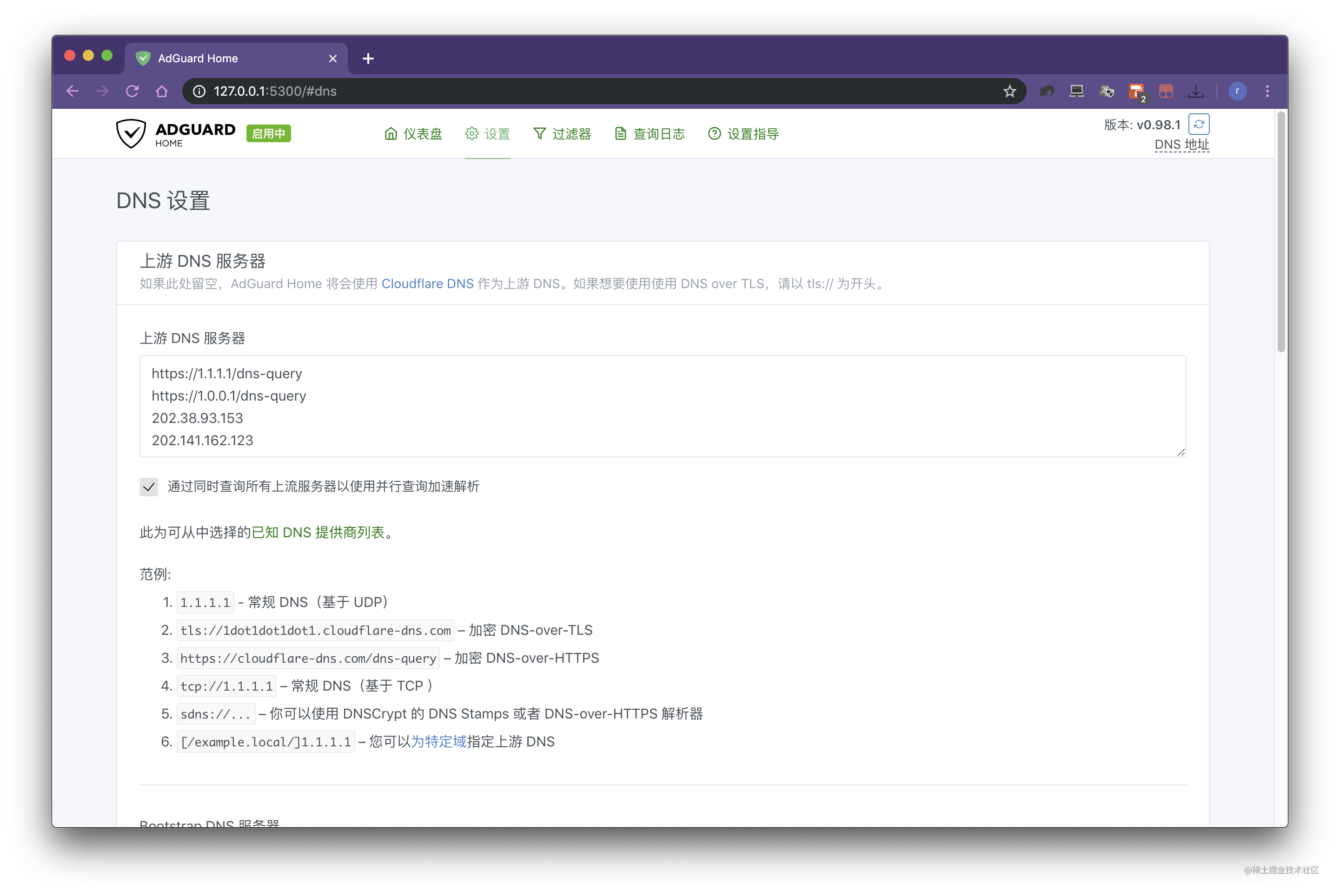Click the browser back arrow

(73, 92)
